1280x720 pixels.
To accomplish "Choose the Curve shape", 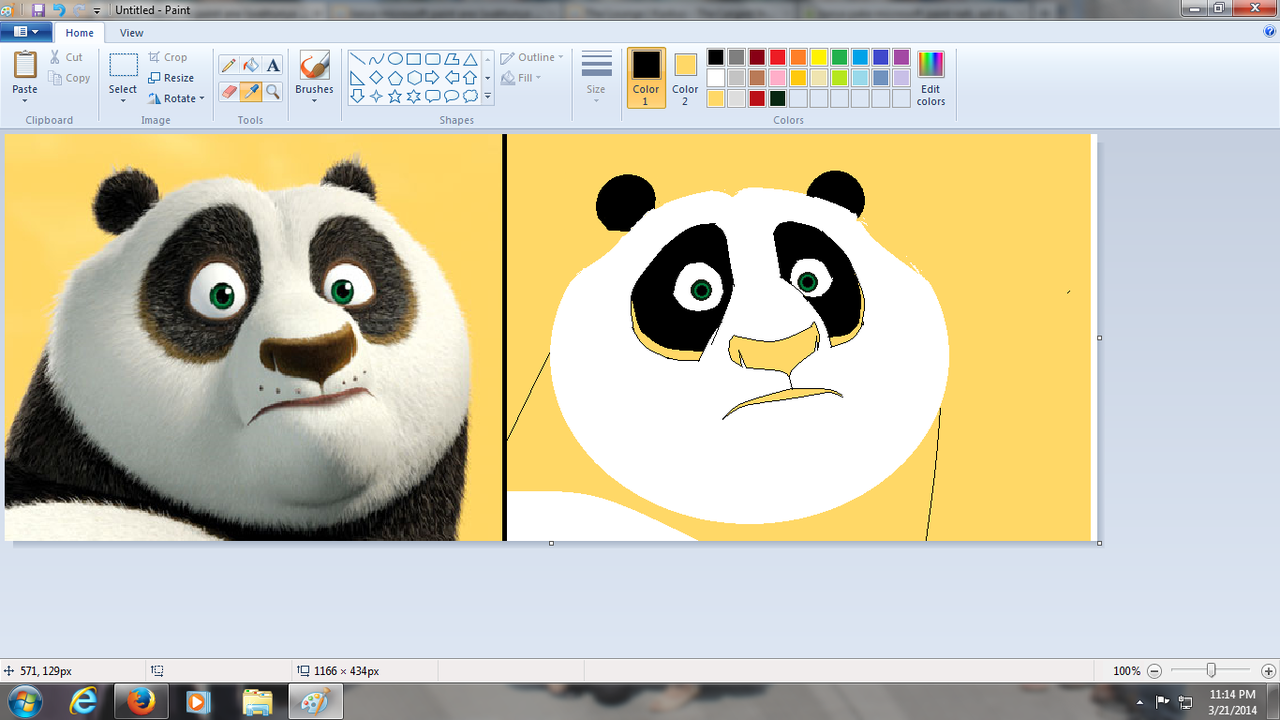I will 376,59.
